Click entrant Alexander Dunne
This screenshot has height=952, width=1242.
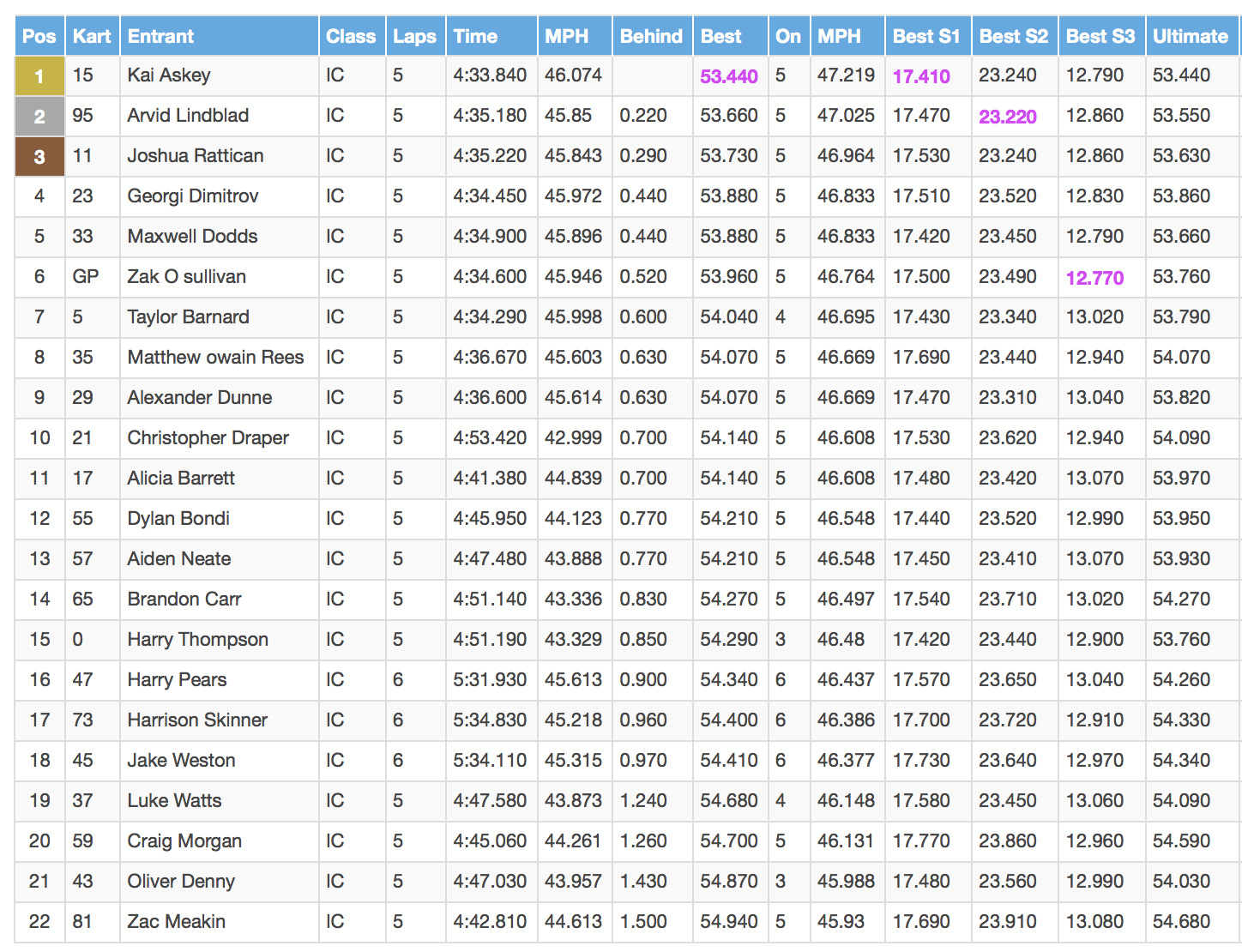(200, 398)
